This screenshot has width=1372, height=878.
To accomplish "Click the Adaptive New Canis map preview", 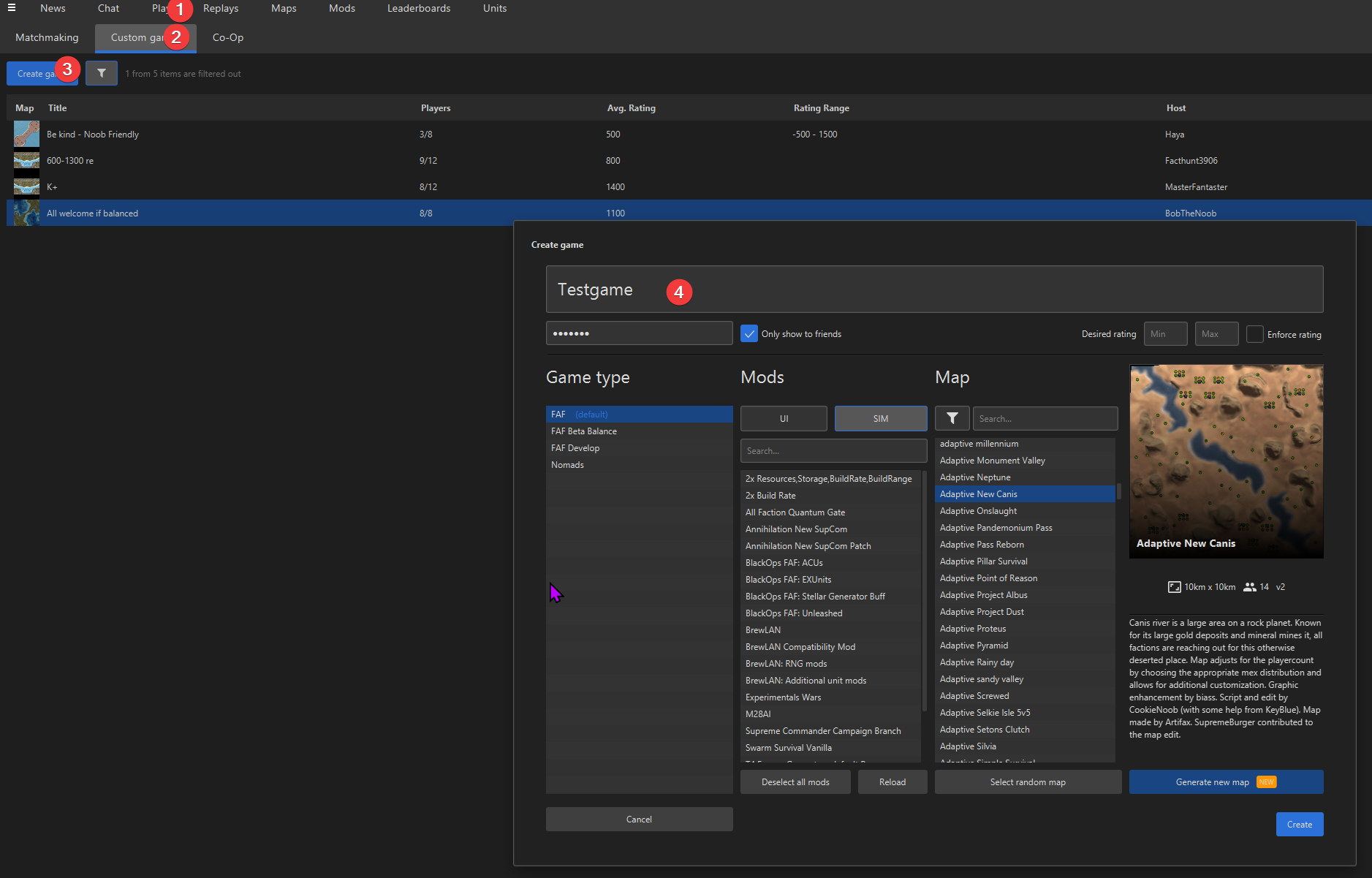I will [1226, 461].
